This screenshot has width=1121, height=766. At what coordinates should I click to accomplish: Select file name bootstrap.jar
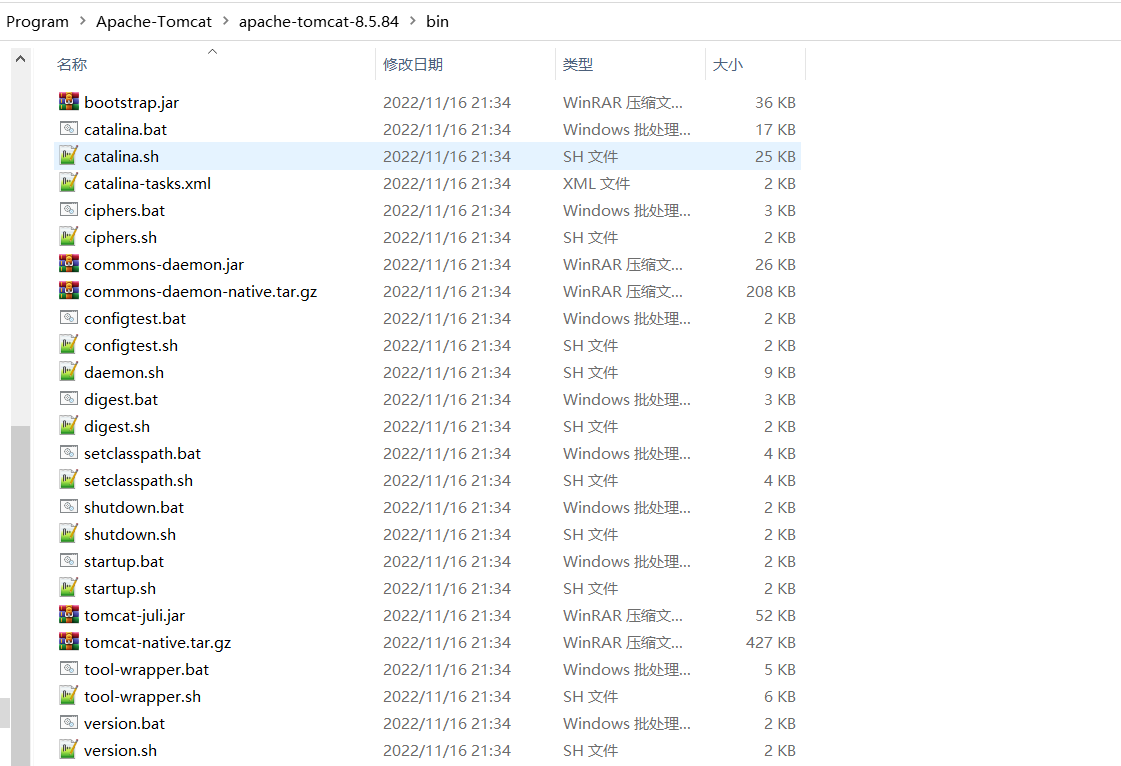pyautogui.click(x=132, y=102)
